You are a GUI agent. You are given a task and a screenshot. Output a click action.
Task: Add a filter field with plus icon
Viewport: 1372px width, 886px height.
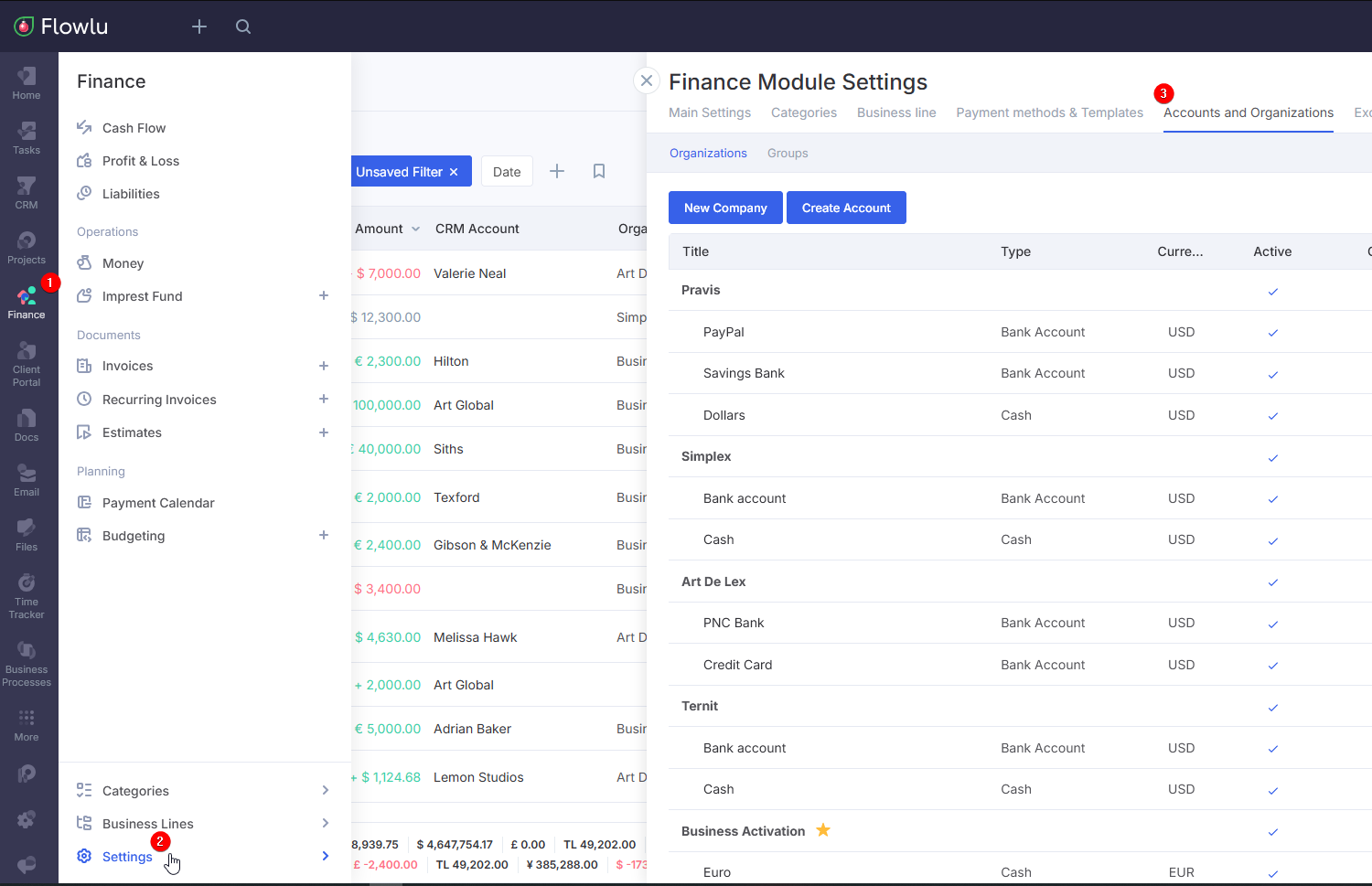[557, 171]
